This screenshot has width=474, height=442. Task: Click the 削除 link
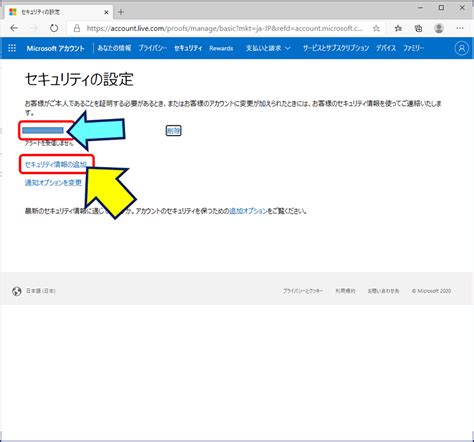click(174, 131)
